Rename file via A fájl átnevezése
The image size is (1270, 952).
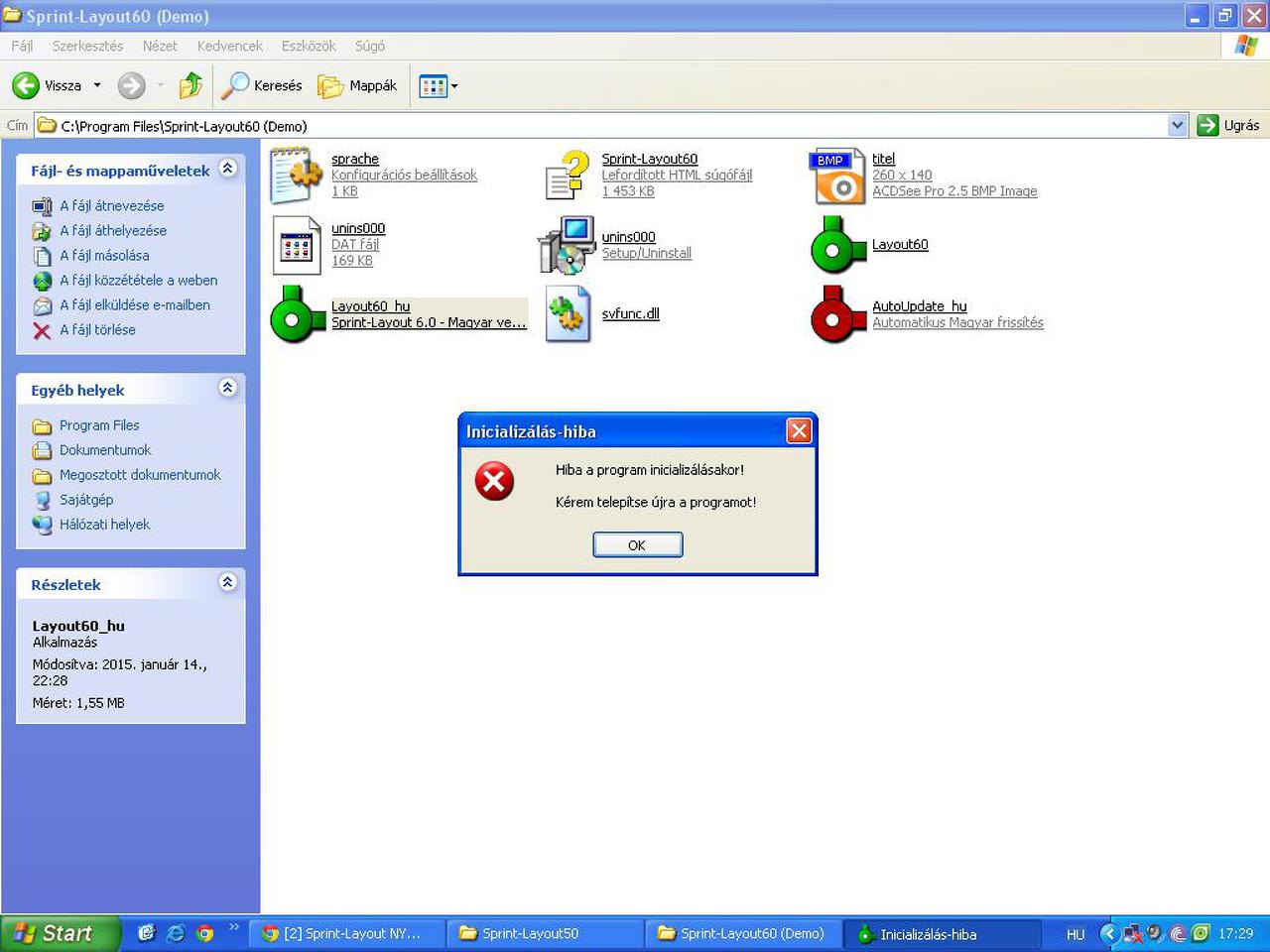112,205
